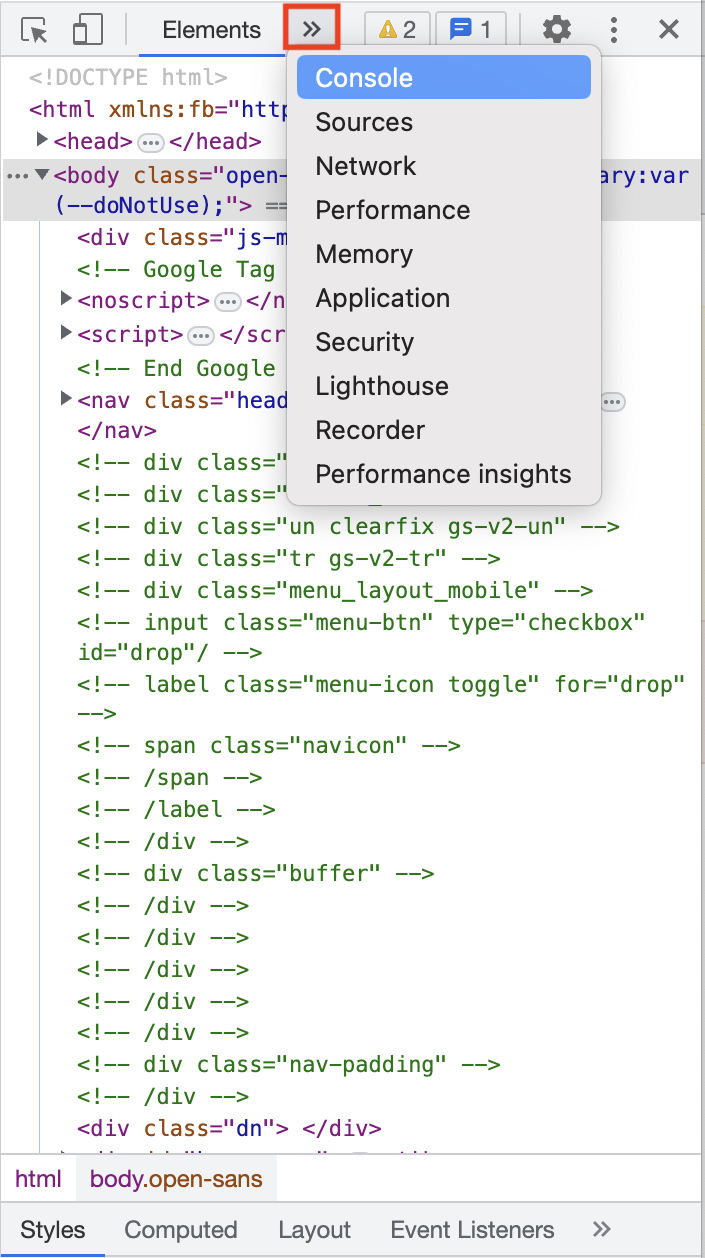The height and width of the screenshot is (1258, 705).
Task: Click the html breadcrumb link
Action: 38,1179
